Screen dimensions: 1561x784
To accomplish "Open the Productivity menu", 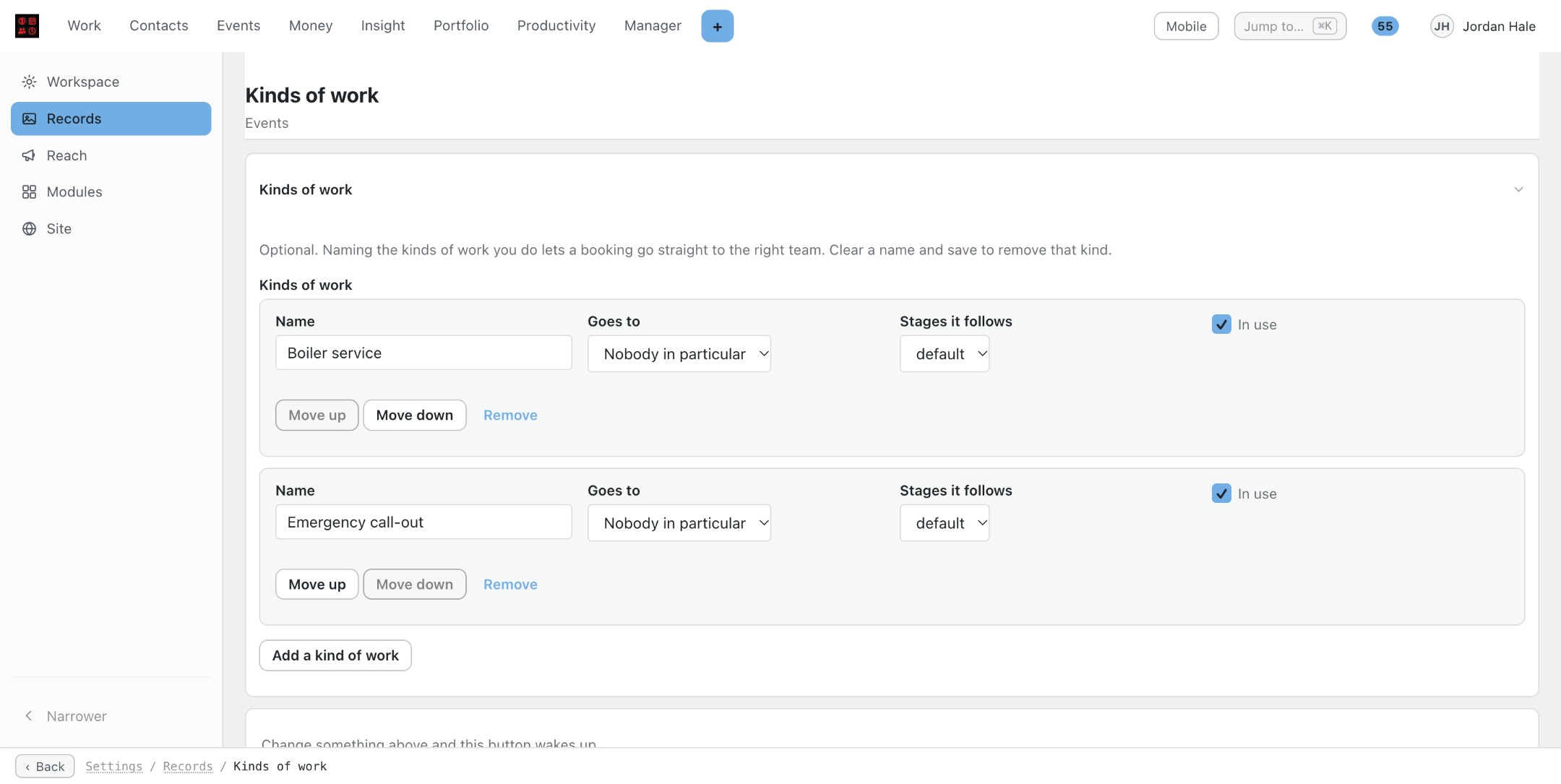I will (556, 26).
